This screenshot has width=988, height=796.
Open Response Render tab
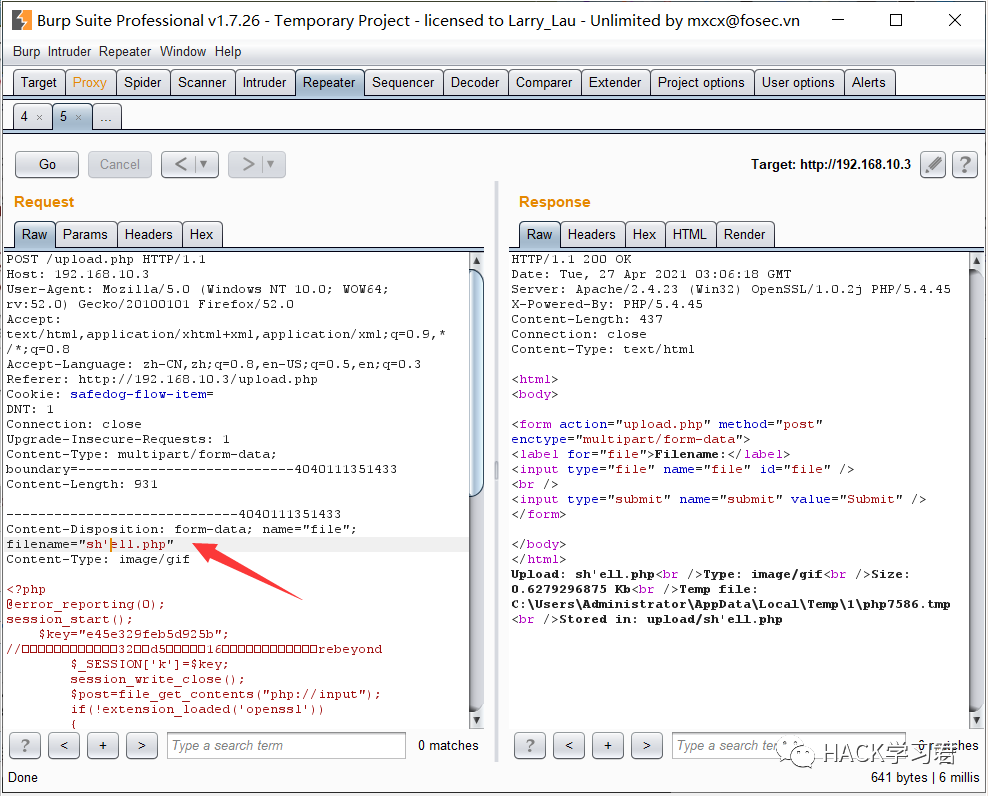745,234
